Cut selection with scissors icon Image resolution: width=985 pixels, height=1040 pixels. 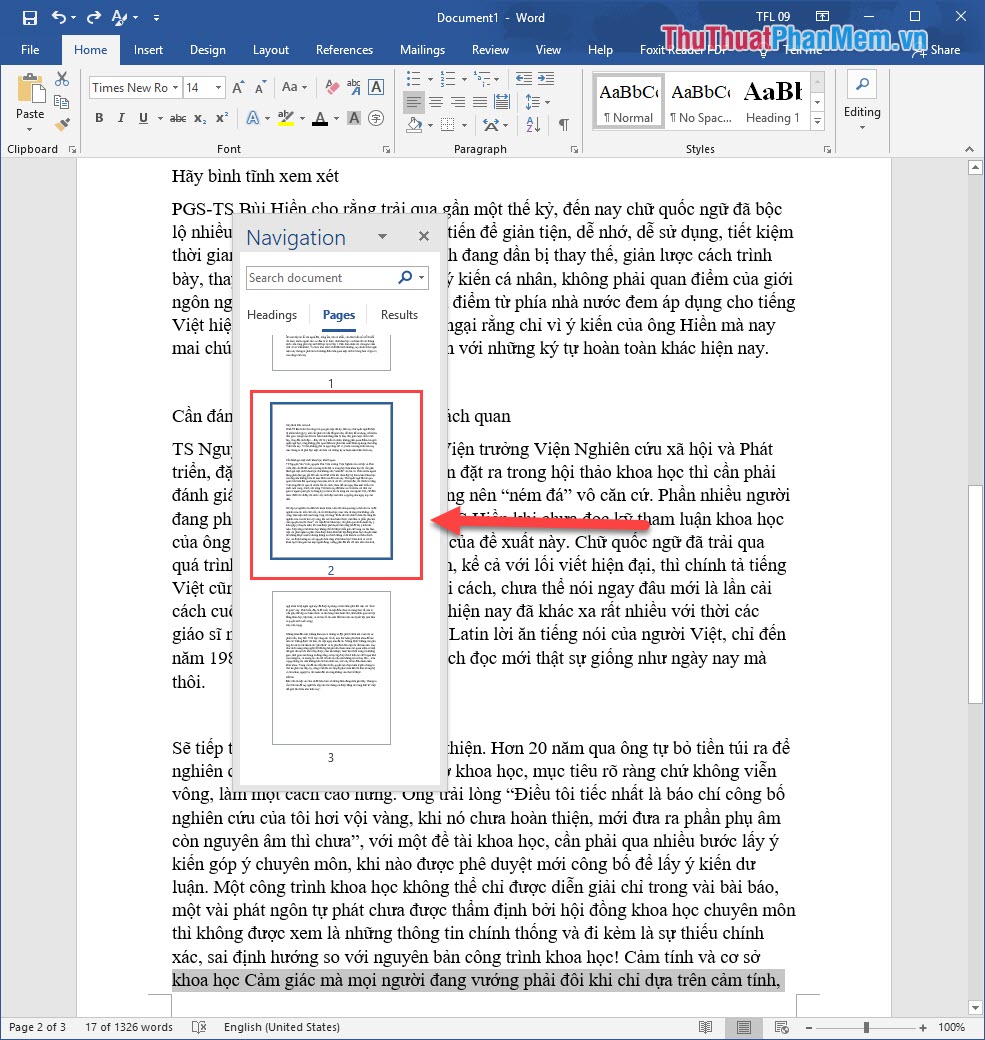(62, 79)
